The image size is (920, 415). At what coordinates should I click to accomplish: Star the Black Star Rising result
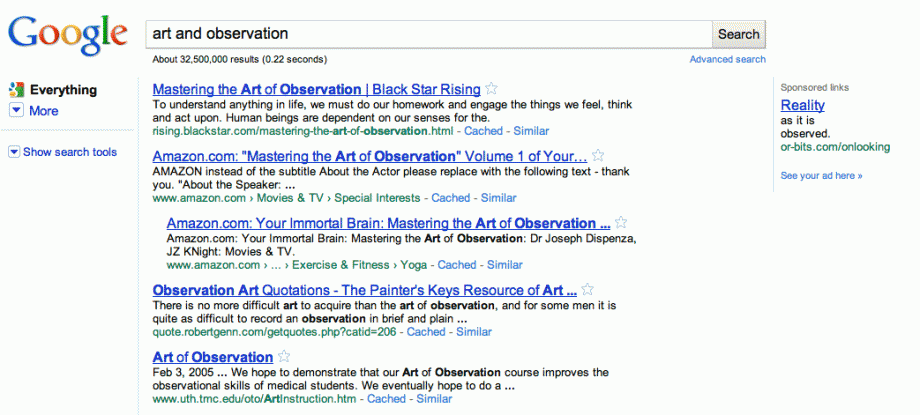(x=492, y=89)
